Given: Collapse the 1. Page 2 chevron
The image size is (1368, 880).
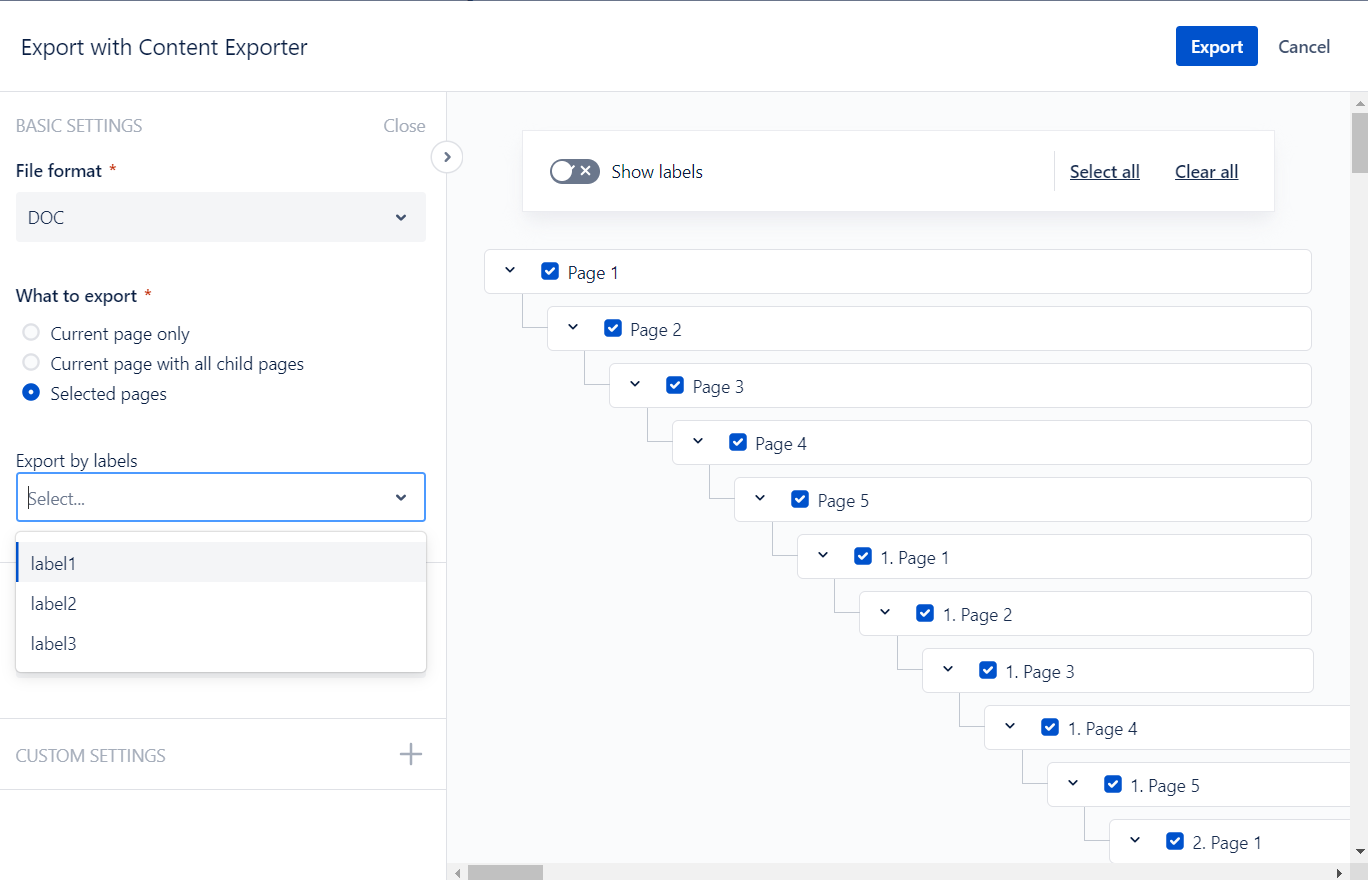Looking at the screenshot, I should tap(885, 613).
